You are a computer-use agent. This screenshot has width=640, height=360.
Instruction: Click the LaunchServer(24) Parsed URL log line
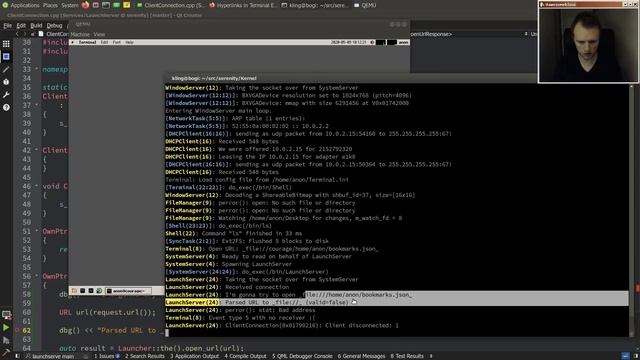click(x=257, y=302)
